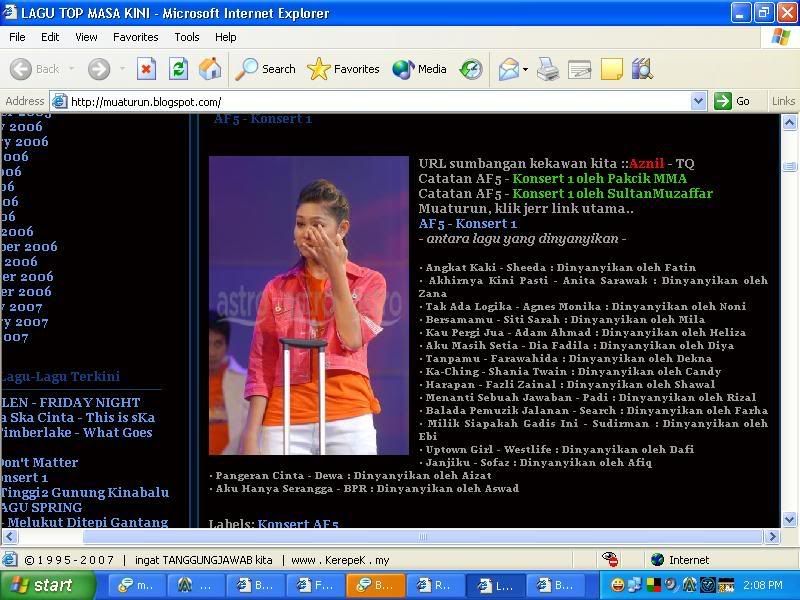Open the Forward button history dropdown arrow
This screenshot has width=800, height=600.
coord(121,69)
